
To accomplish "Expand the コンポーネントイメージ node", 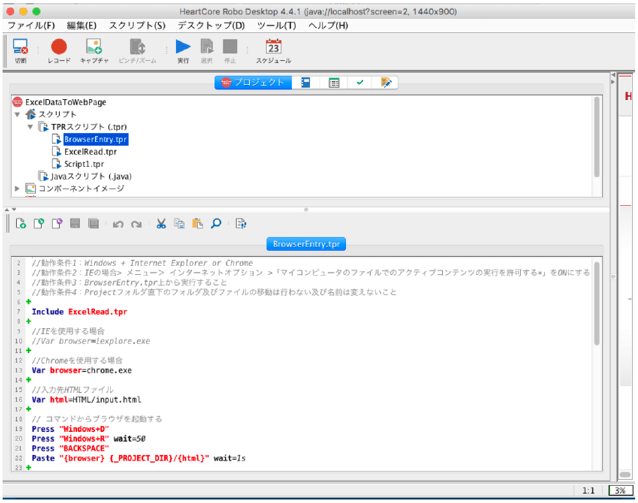I will click(17, 188).
